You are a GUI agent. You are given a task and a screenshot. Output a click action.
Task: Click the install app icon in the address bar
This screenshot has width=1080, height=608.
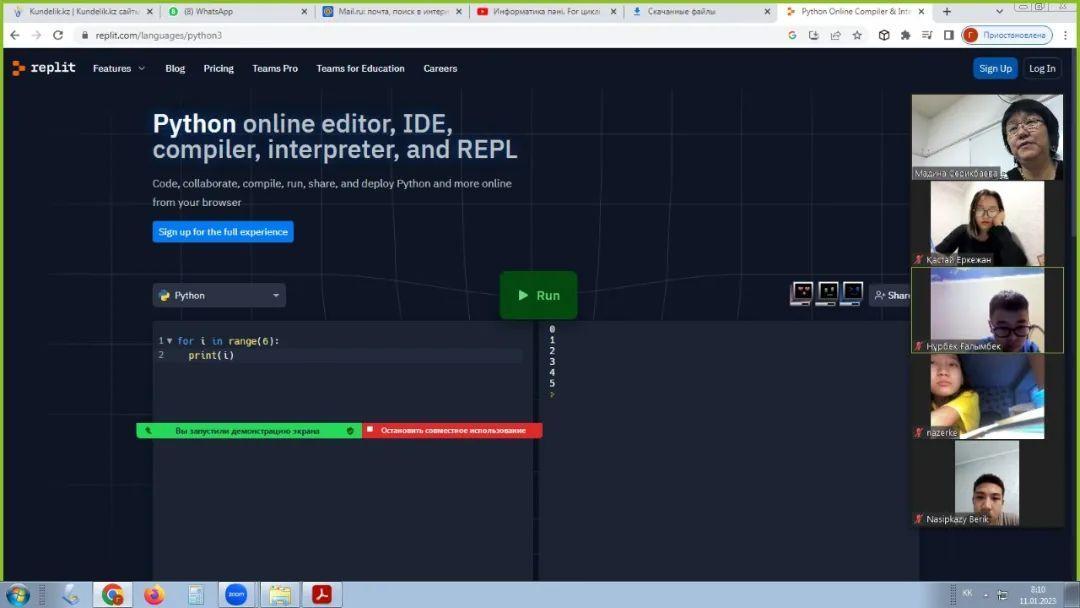coord(813,35)
